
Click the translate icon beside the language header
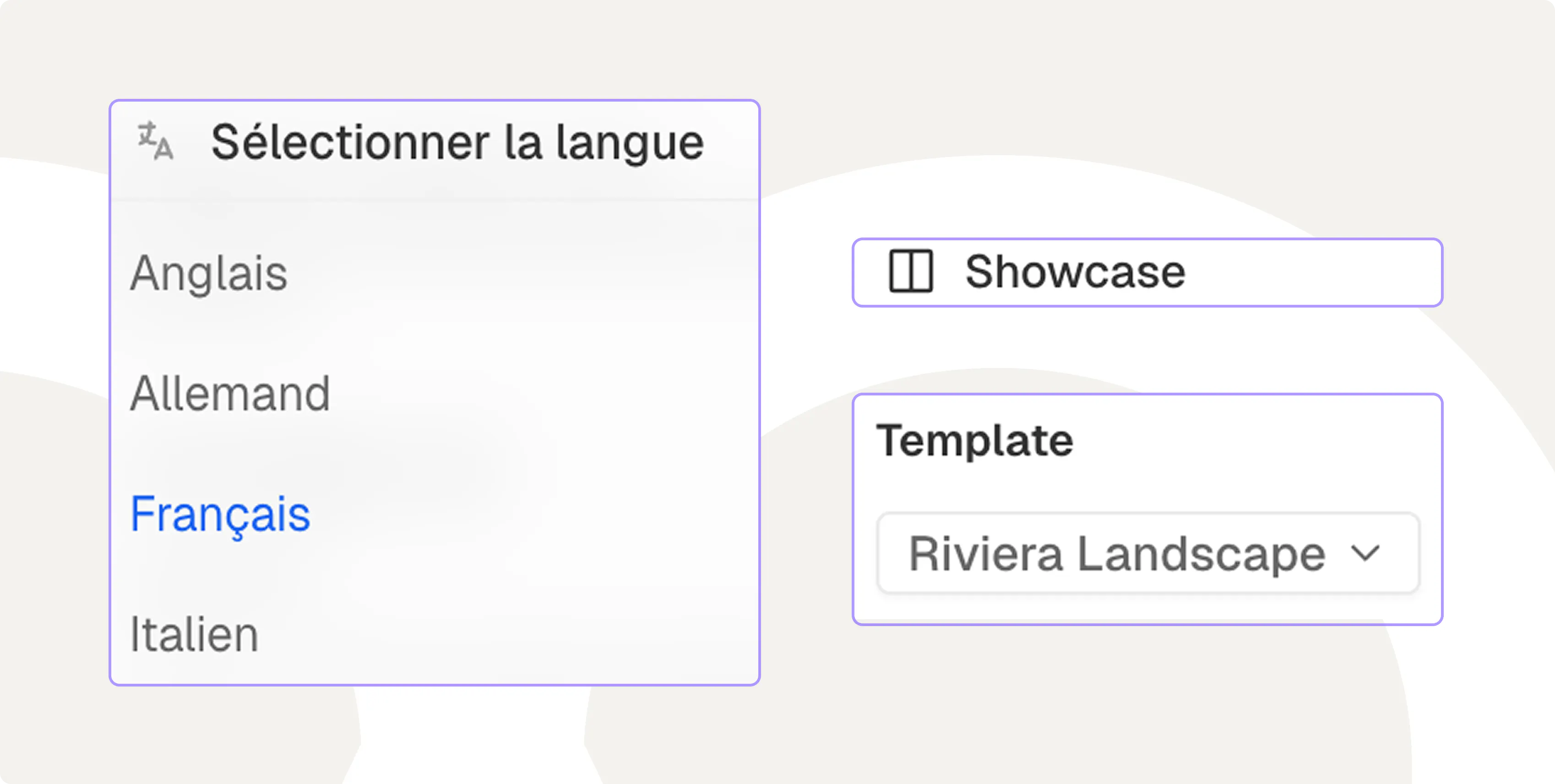tap(156, 141)
